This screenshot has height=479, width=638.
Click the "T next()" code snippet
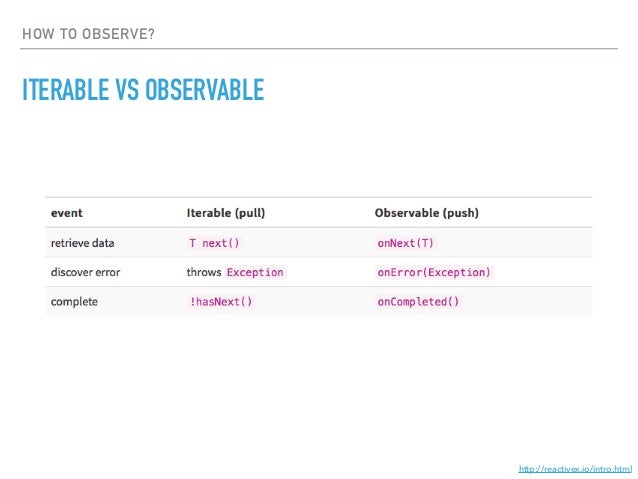click(215, 243)
